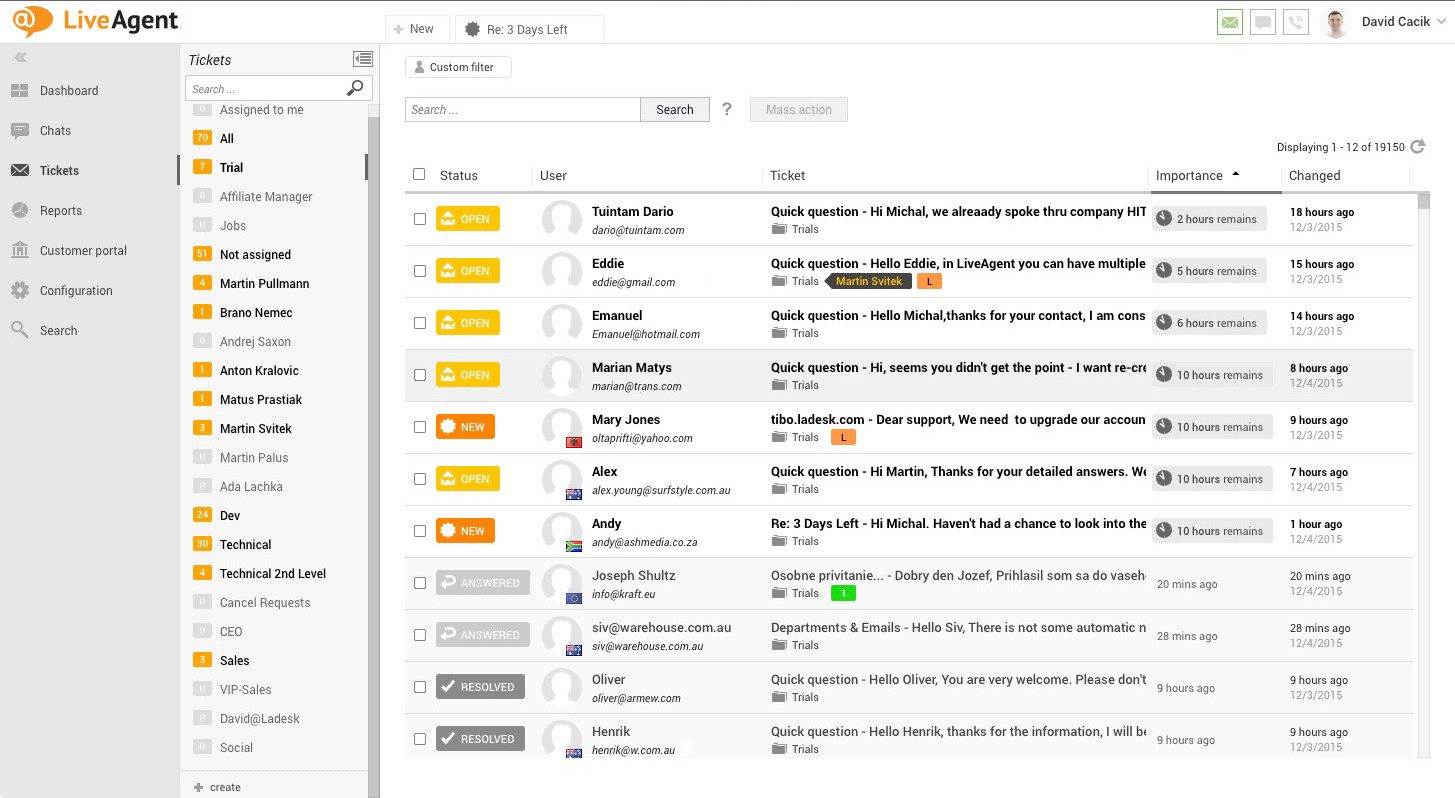Sort by the Status column header

[459, 175]
